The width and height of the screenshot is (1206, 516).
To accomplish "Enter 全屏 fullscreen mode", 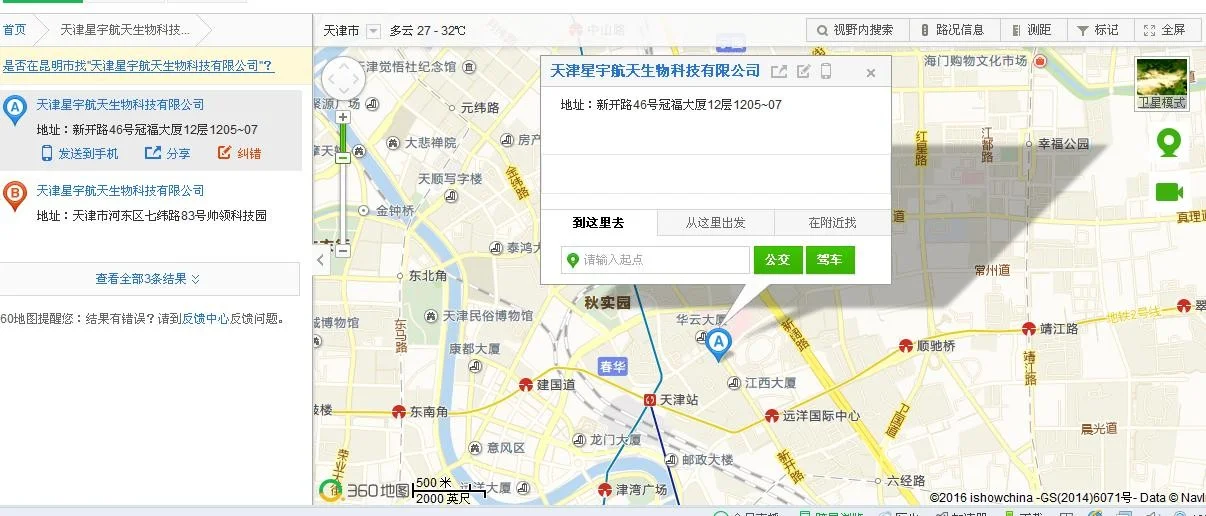I will 1166,30.
